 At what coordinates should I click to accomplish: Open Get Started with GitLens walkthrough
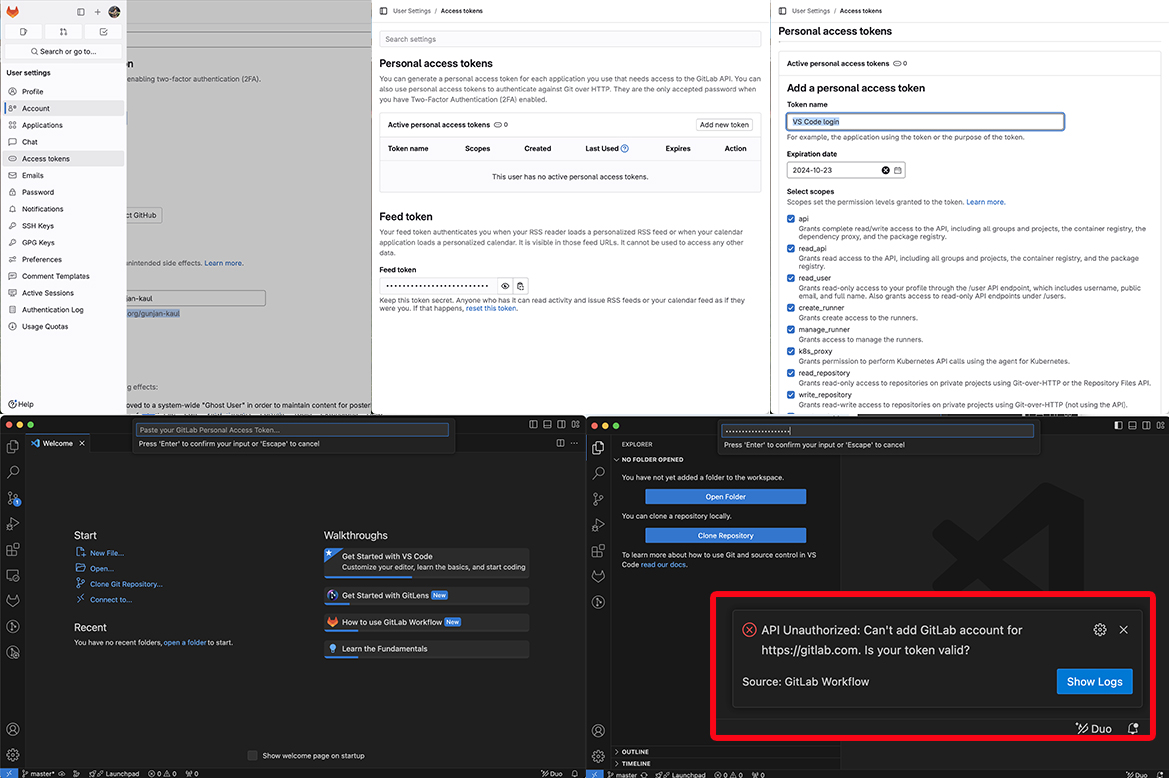tap(426, 595)
